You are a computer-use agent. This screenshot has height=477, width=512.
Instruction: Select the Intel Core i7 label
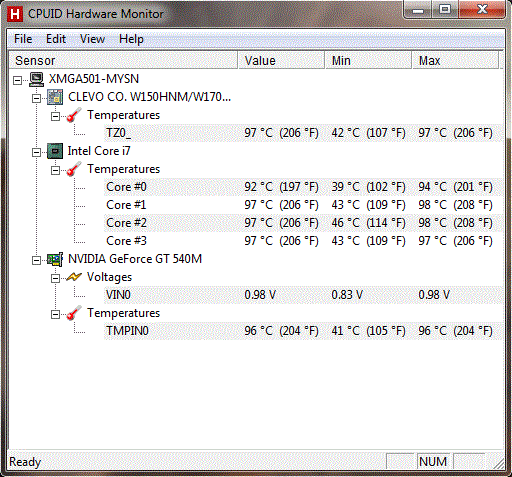(99, 151)
